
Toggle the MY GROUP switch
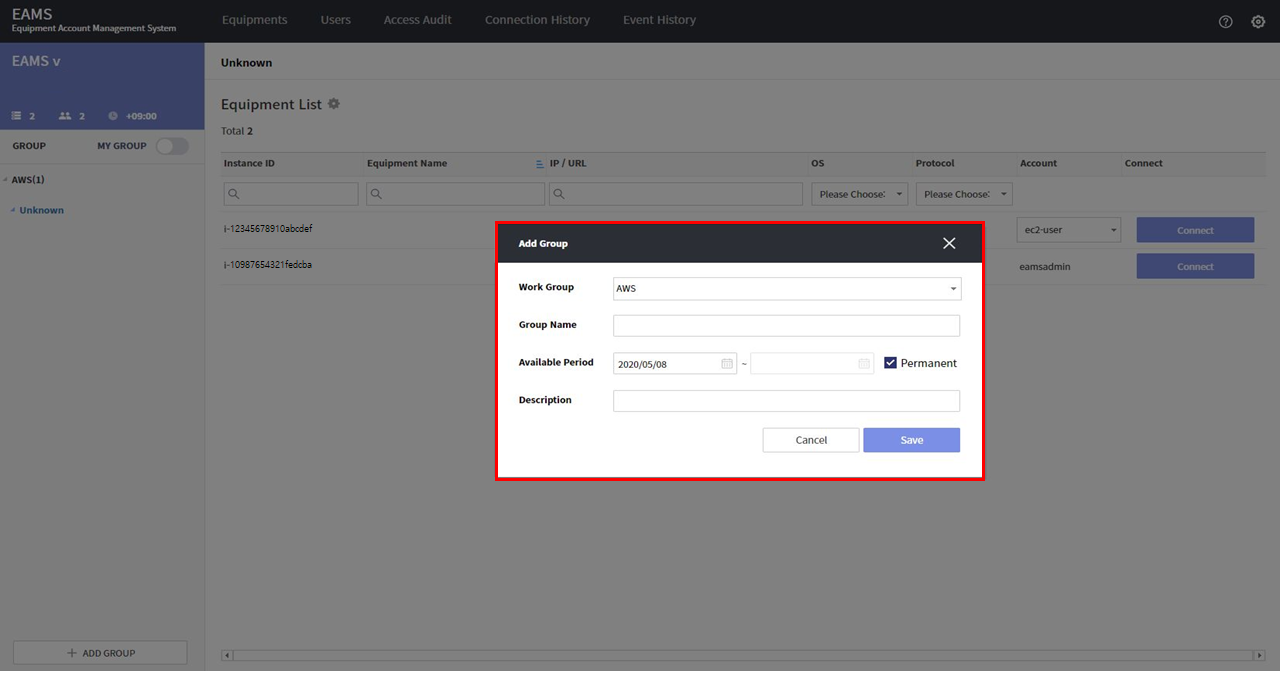coord(172,146)
